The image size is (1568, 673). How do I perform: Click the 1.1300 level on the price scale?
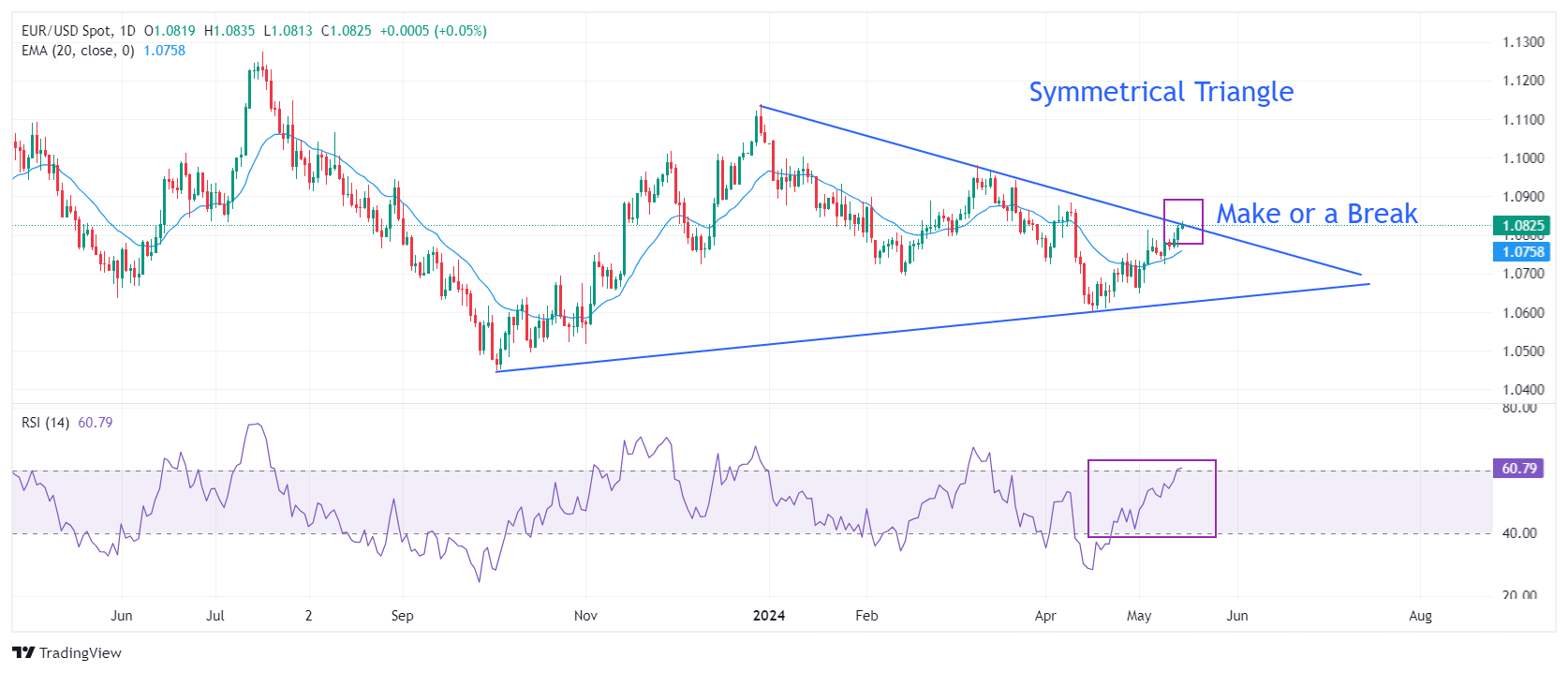click(x=1523, y=42)
